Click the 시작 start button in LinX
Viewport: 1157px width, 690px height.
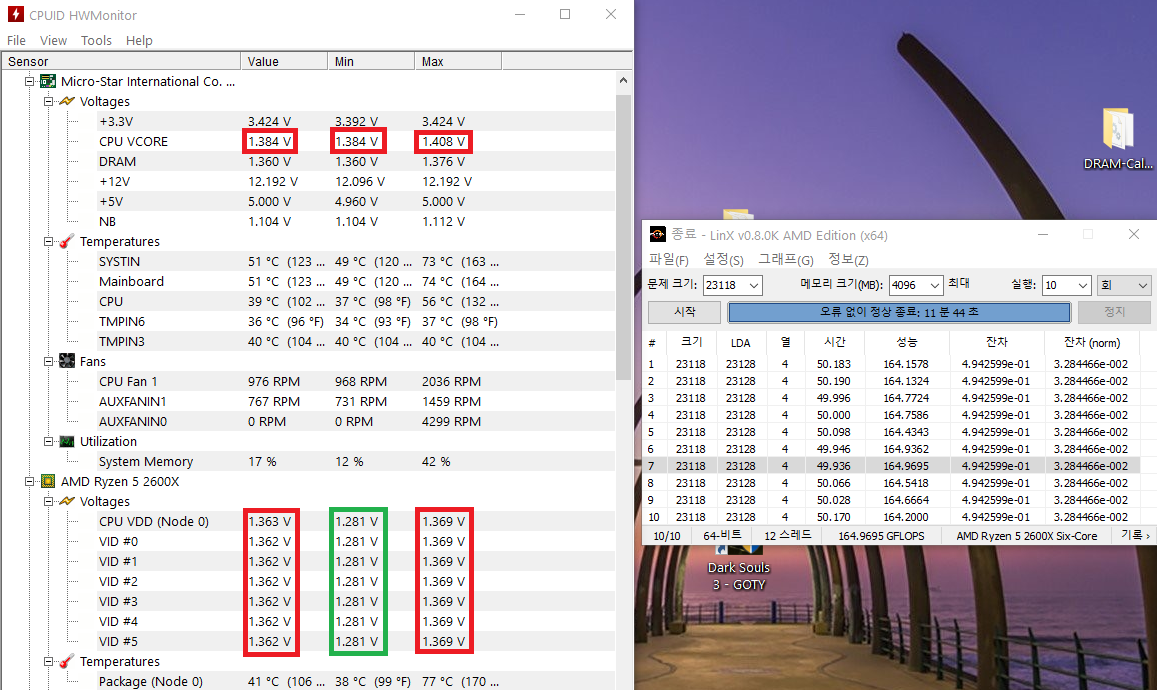pyautogui.click(x=685, y=312)
